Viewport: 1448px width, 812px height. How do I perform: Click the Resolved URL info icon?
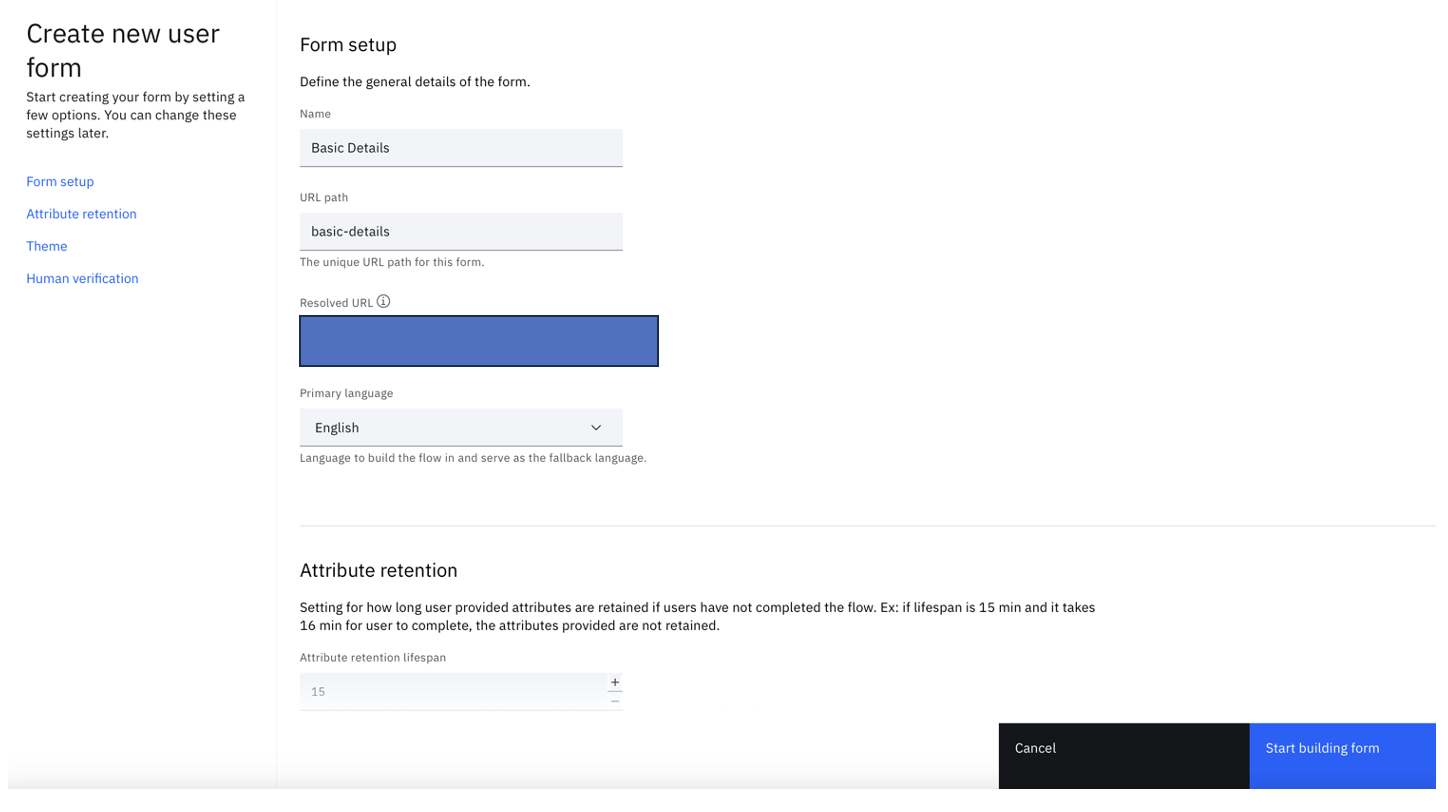click(383, 301)
